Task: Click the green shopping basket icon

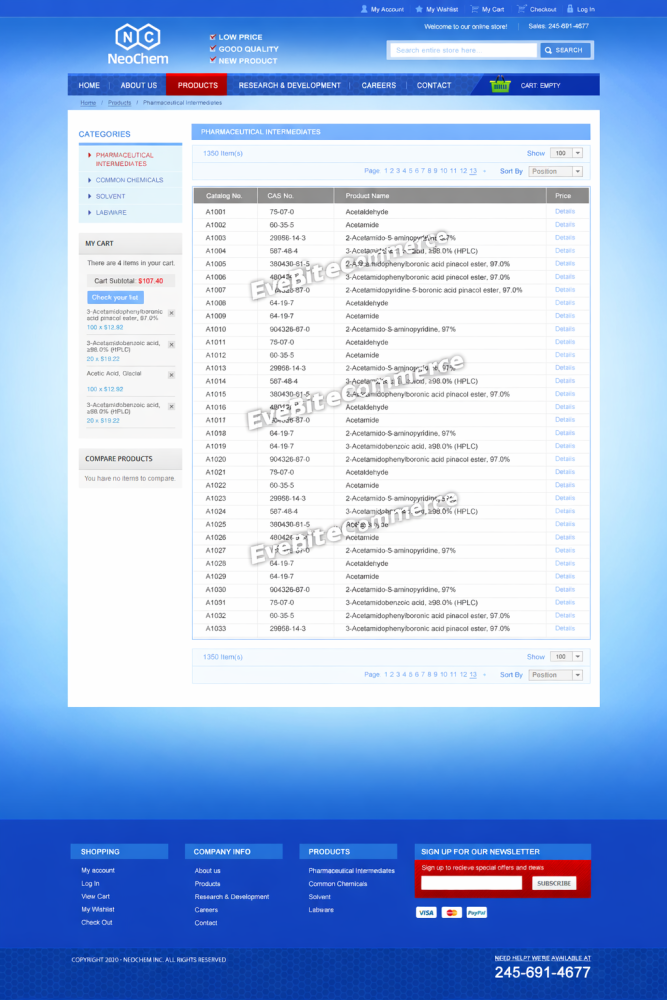Action: pyautogui.click(x=500, y=85)
